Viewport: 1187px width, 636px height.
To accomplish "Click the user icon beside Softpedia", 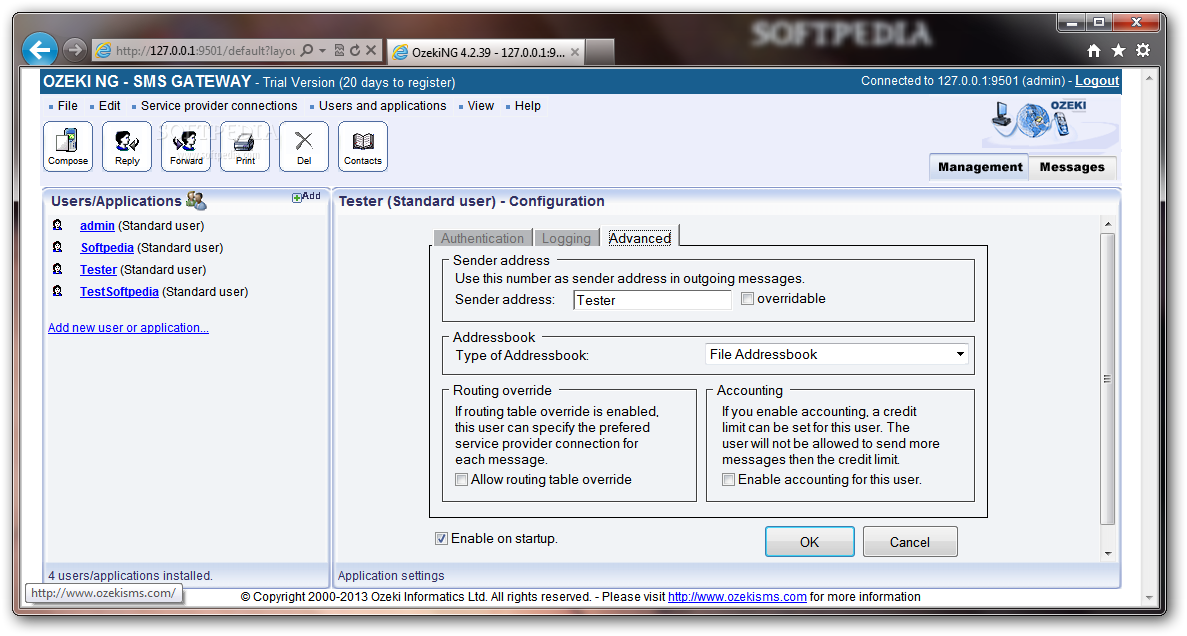I will click(58, 247).
